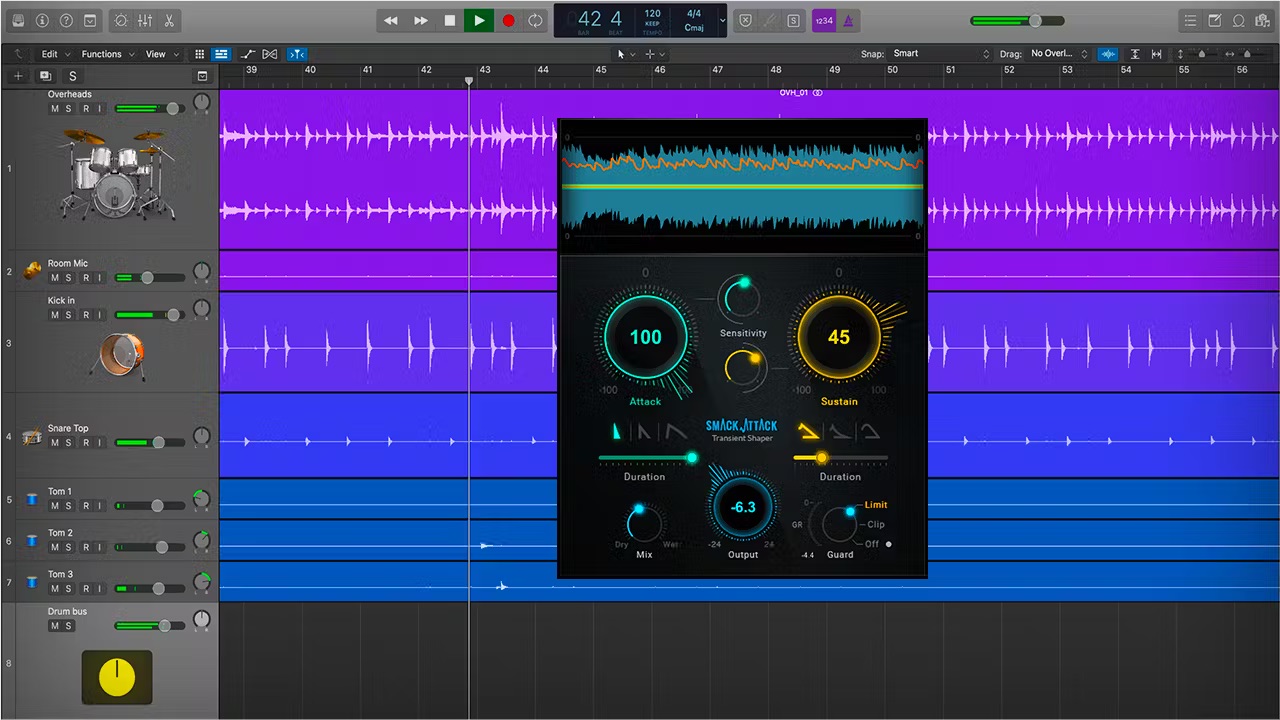
Task: Open the Inspector info icon
Action: pyautogui.click(x=42, y=20)
